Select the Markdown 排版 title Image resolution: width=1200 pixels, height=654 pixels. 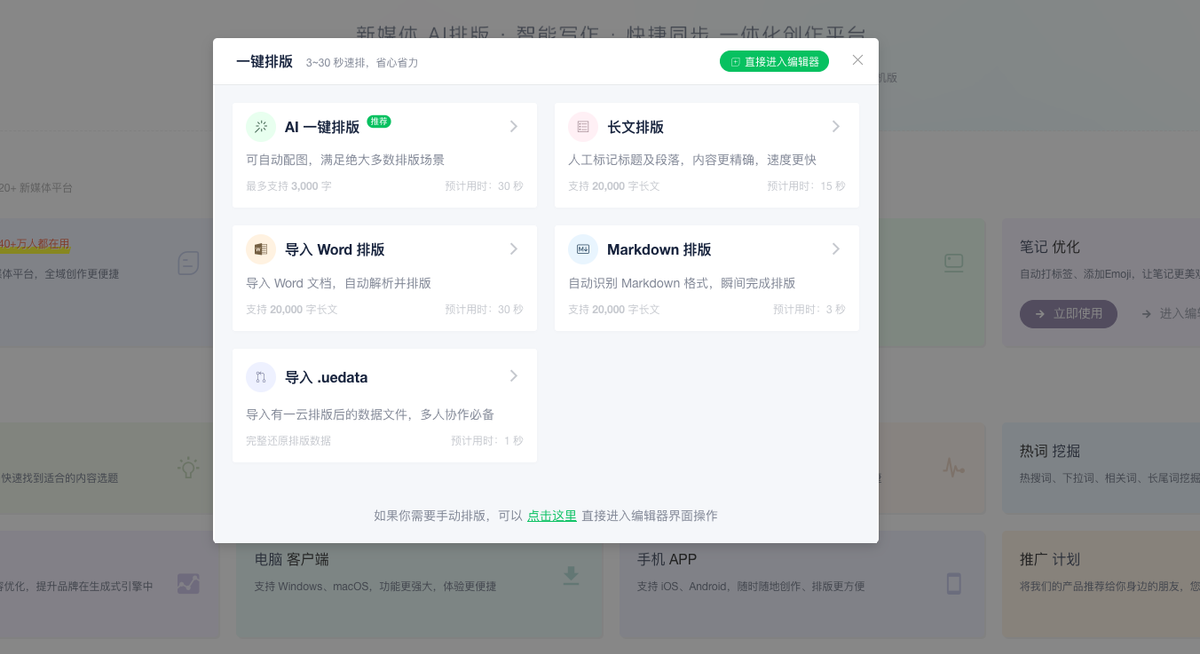pos(659,249)
